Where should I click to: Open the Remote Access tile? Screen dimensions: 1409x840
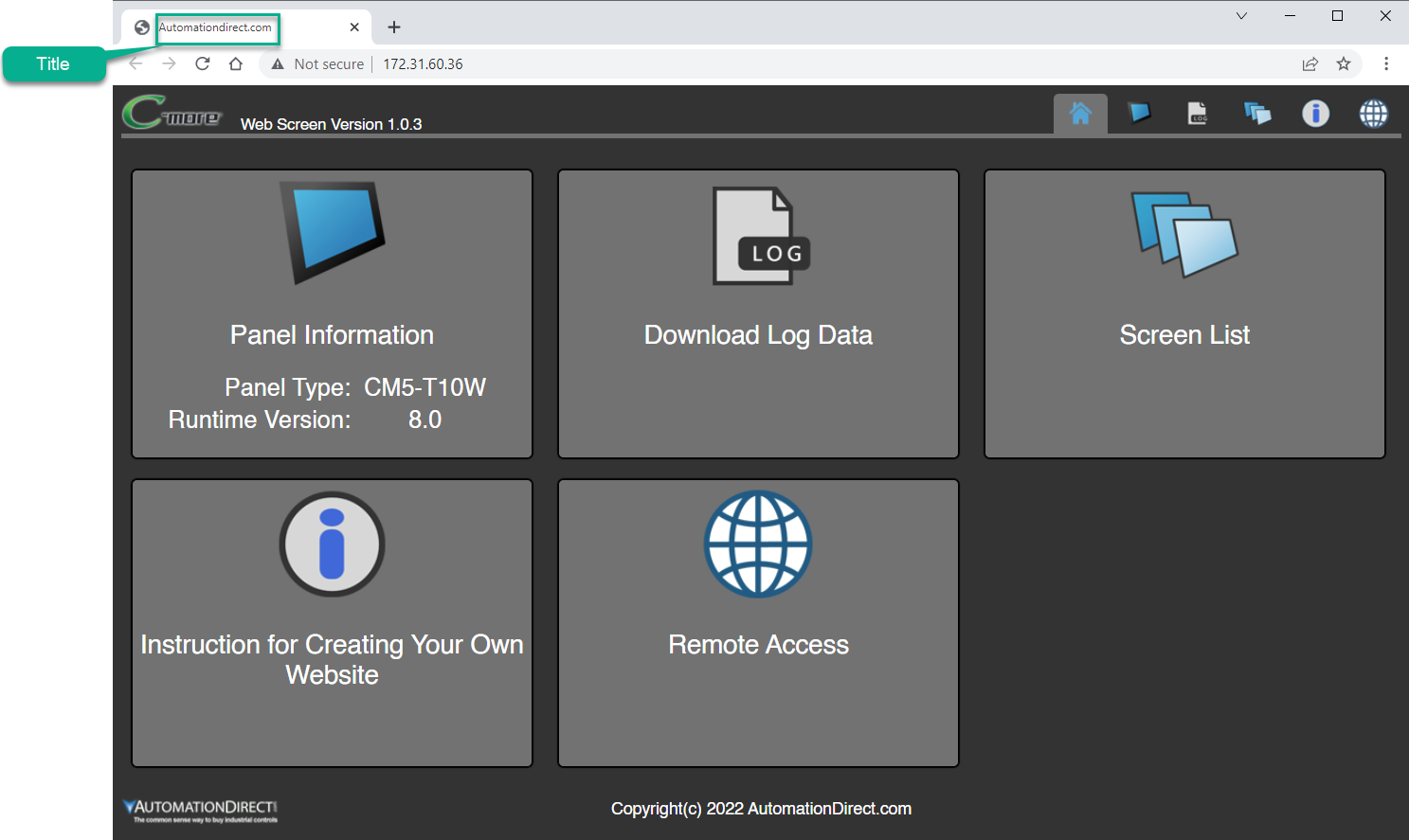click(758, 623)
